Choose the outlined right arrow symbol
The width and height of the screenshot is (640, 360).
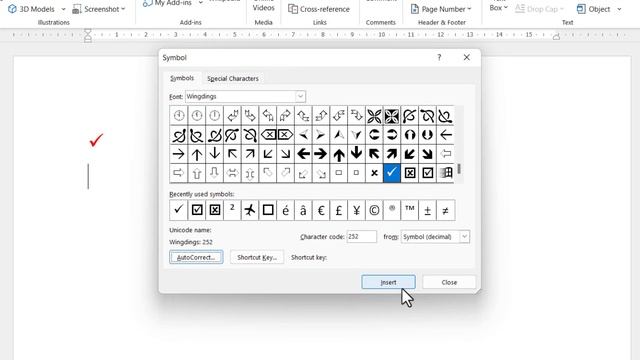coord(179,173)
